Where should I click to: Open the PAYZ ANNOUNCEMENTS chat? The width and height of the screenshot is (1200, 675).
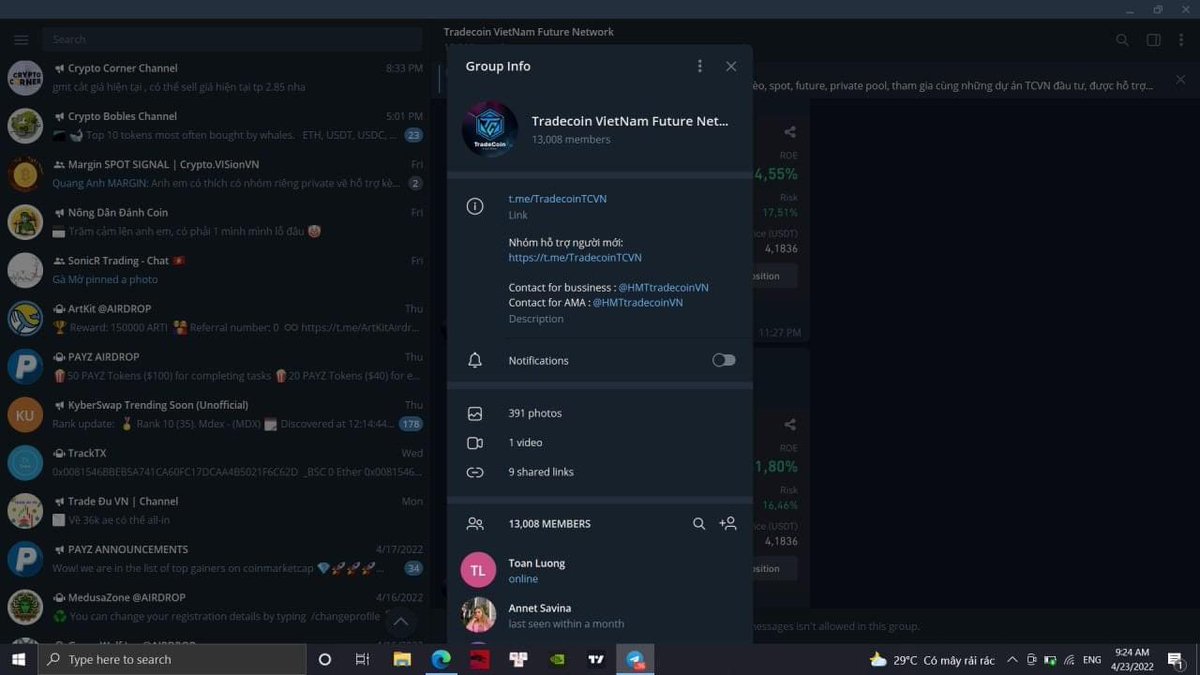click(x=215, y=558)
